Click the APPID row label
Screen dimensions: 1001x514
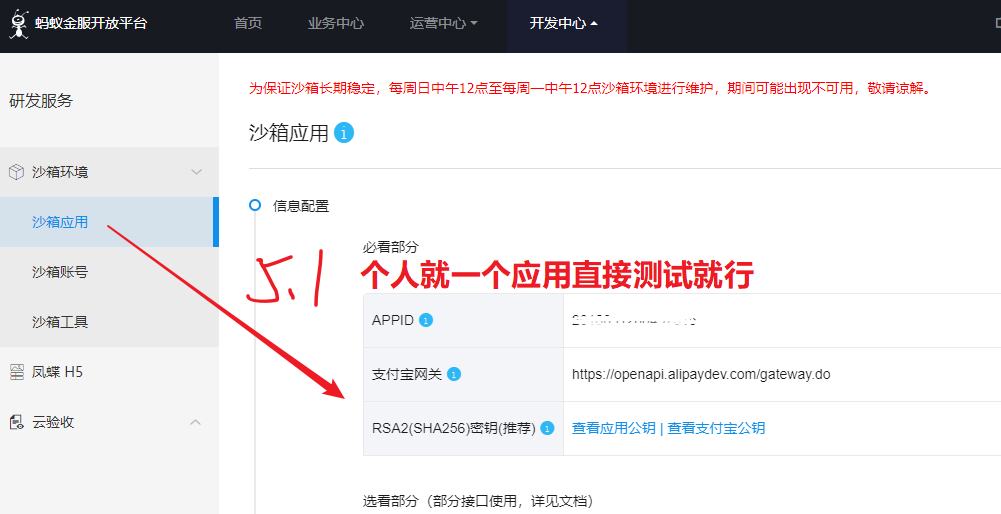coord(393,321)
